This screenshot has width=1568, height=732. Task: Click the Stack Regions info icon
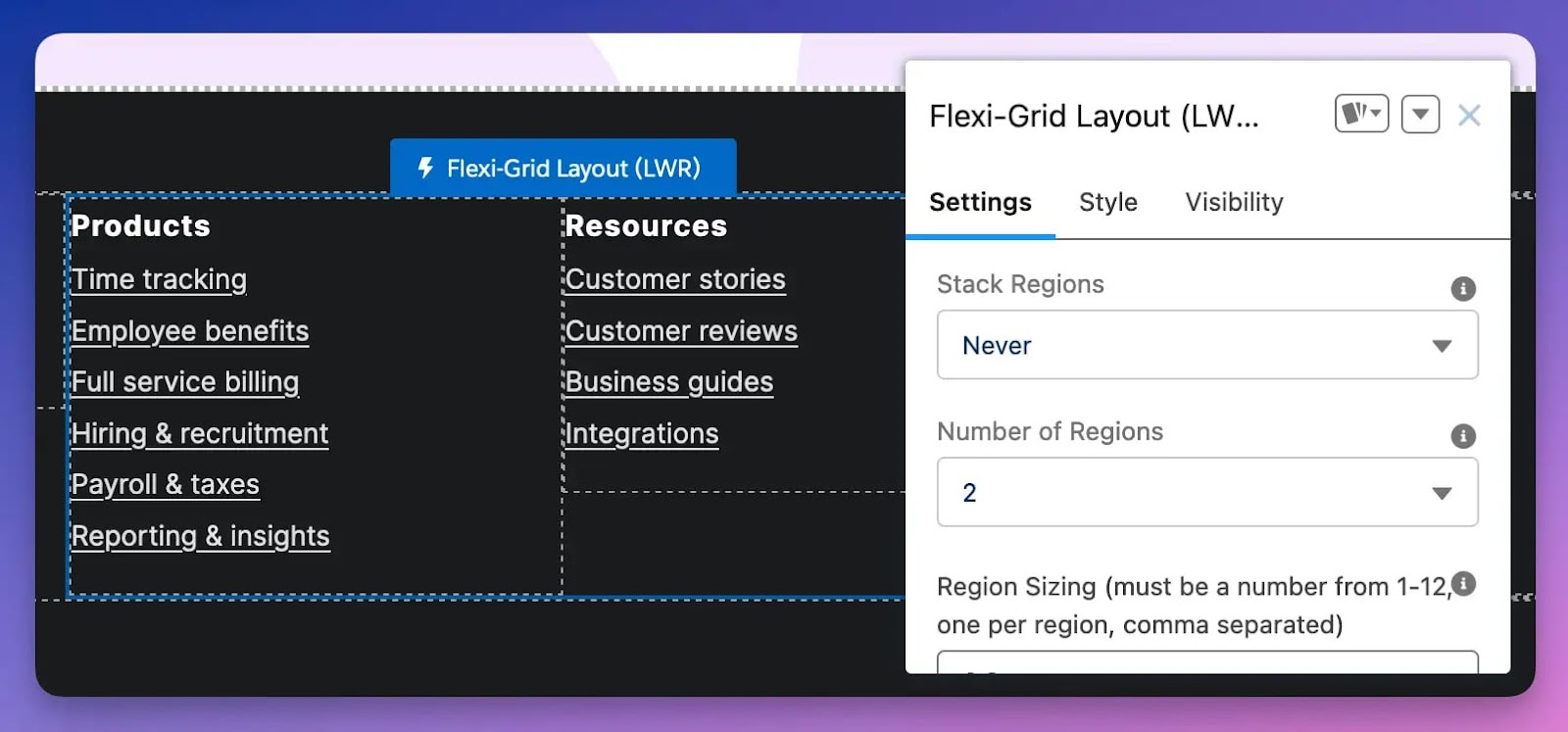pos(1462,288)
